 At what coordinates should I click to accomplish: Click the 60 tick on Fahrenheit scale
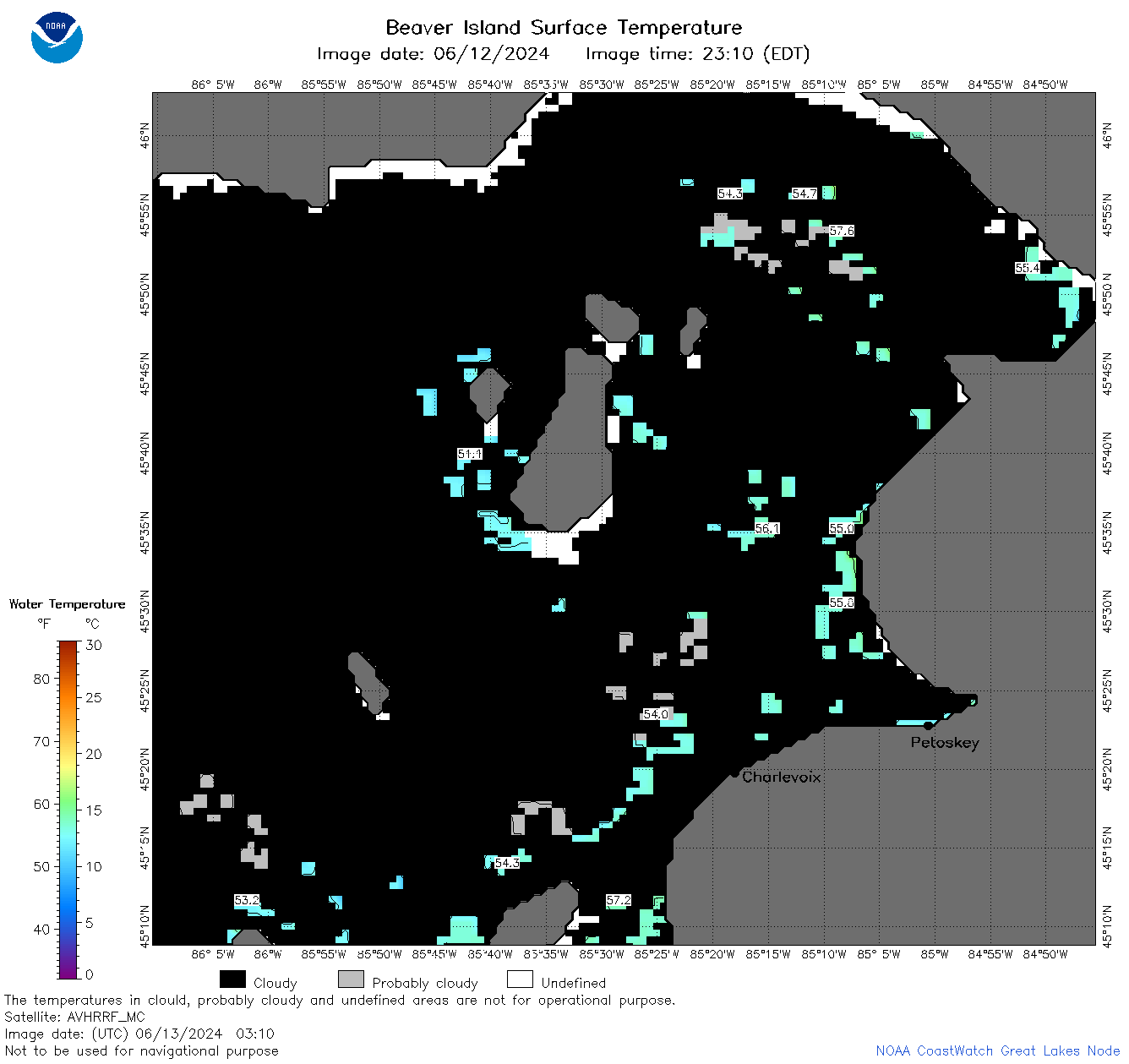41,804
